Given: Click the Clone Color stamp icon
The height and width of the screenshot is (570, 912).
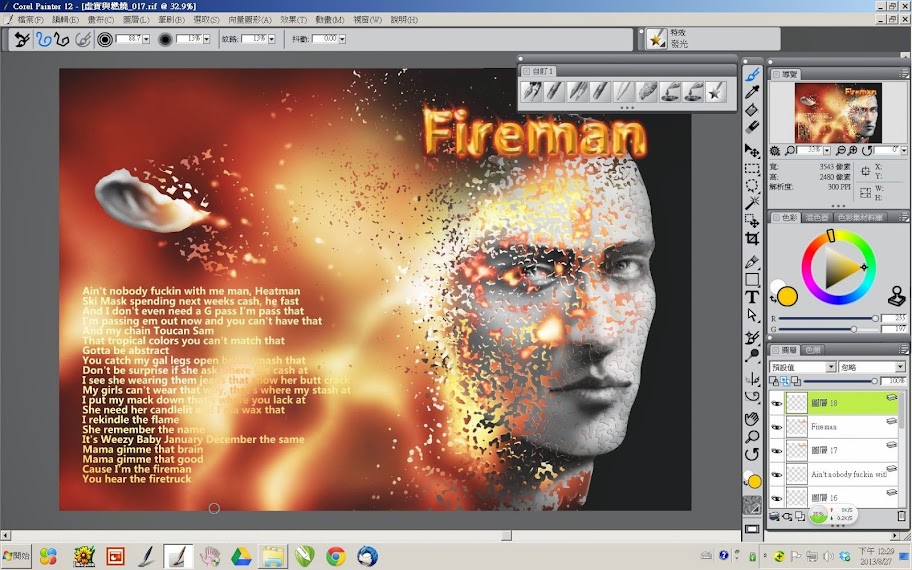Looking at the screenshot, I should [896, 296].
